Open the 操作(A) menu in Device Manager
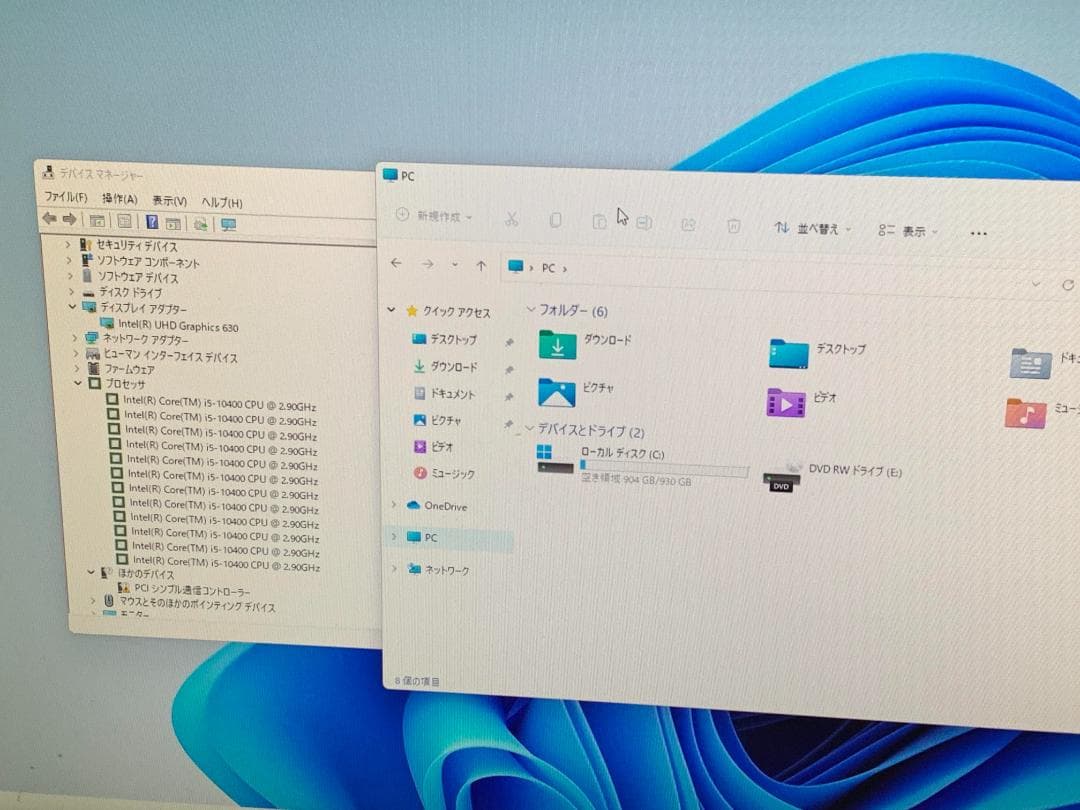 coord(117,201)
